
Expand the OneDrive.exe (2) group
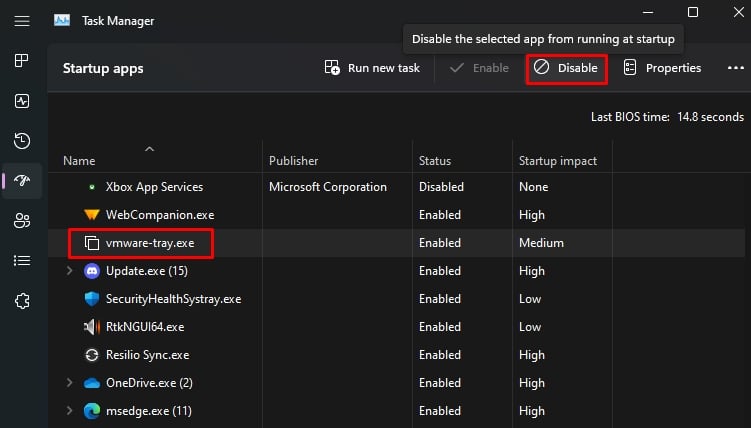(69, 383)
